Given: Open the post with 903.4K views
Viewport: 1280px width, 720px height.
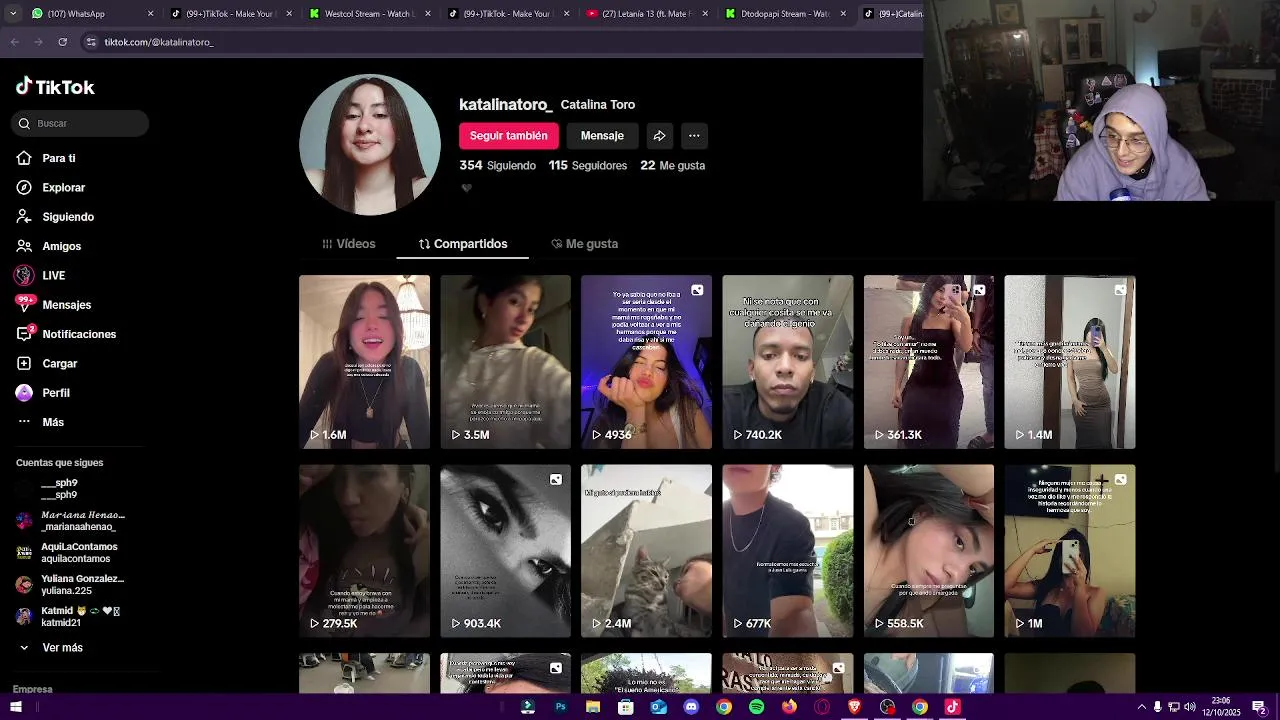Looking at the screenshot, I should pos(505,551).
